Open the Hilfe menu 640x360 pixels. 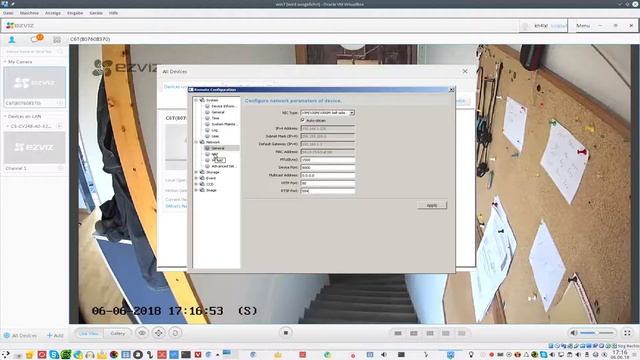[113, 13]
